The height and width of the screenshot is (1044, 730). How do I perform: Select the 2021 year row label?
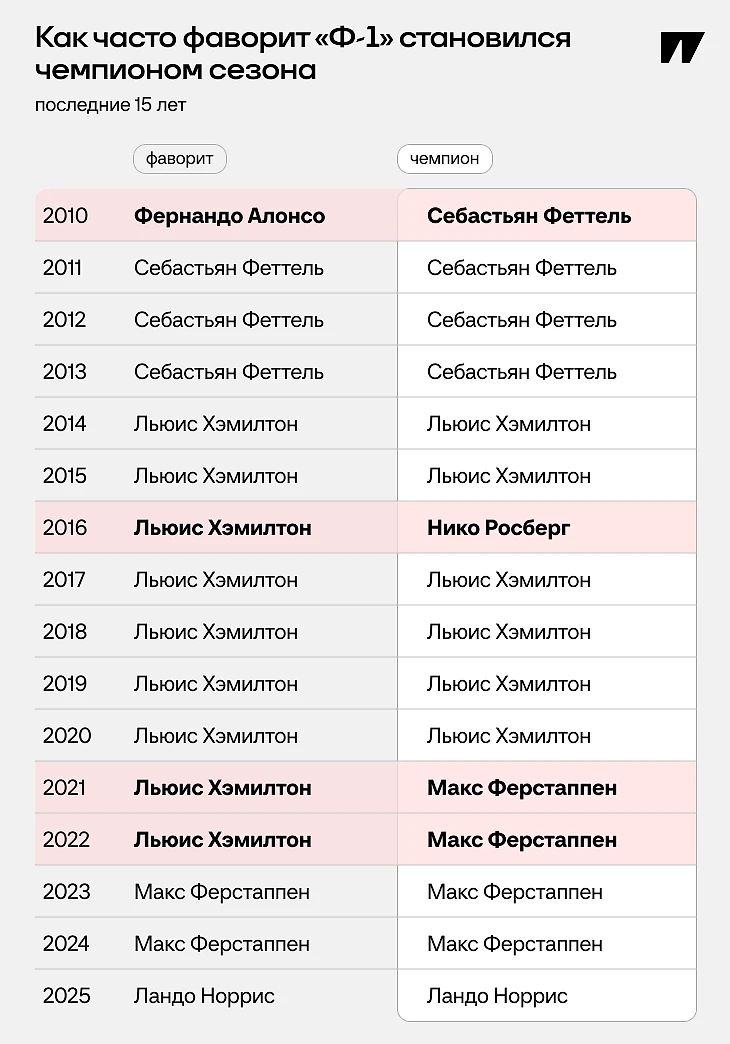tap(66, 788)
